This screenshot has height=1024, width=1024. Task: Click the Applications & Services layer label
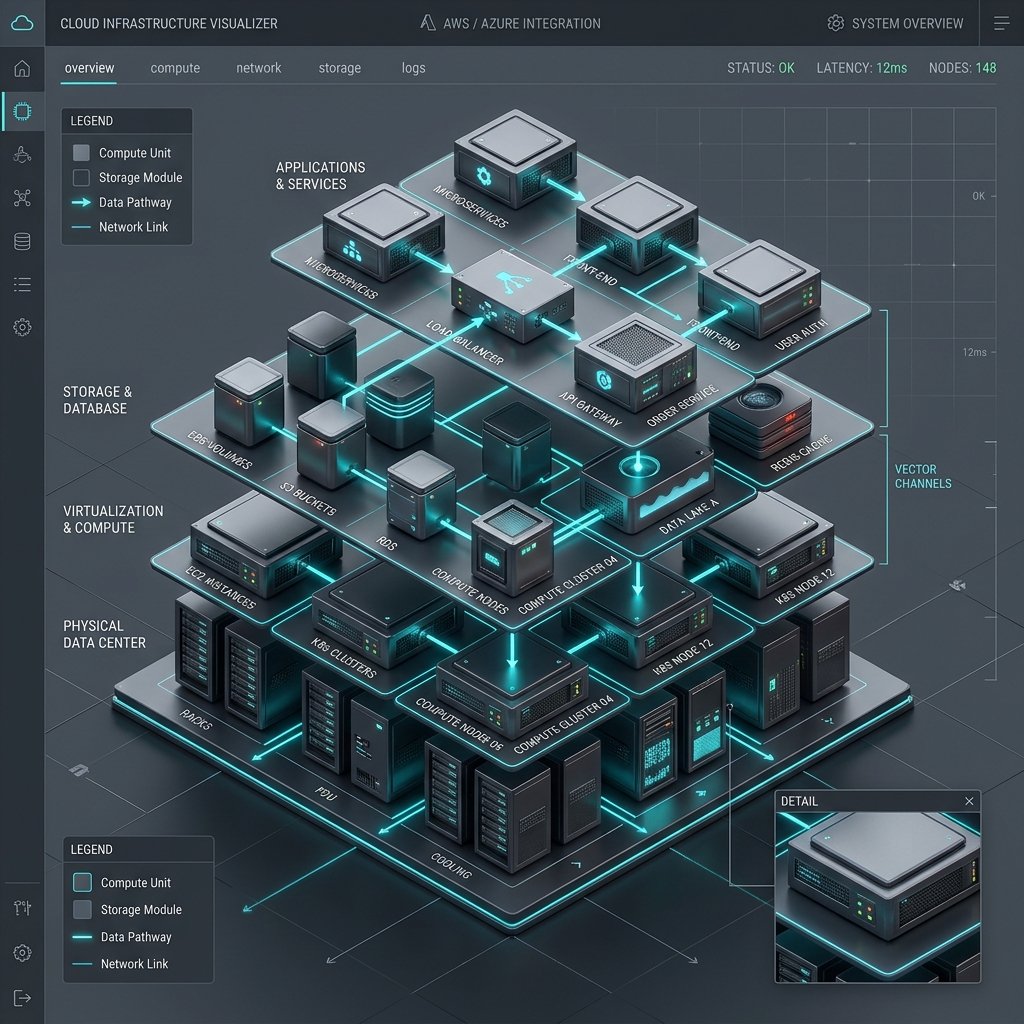point(320,176)
